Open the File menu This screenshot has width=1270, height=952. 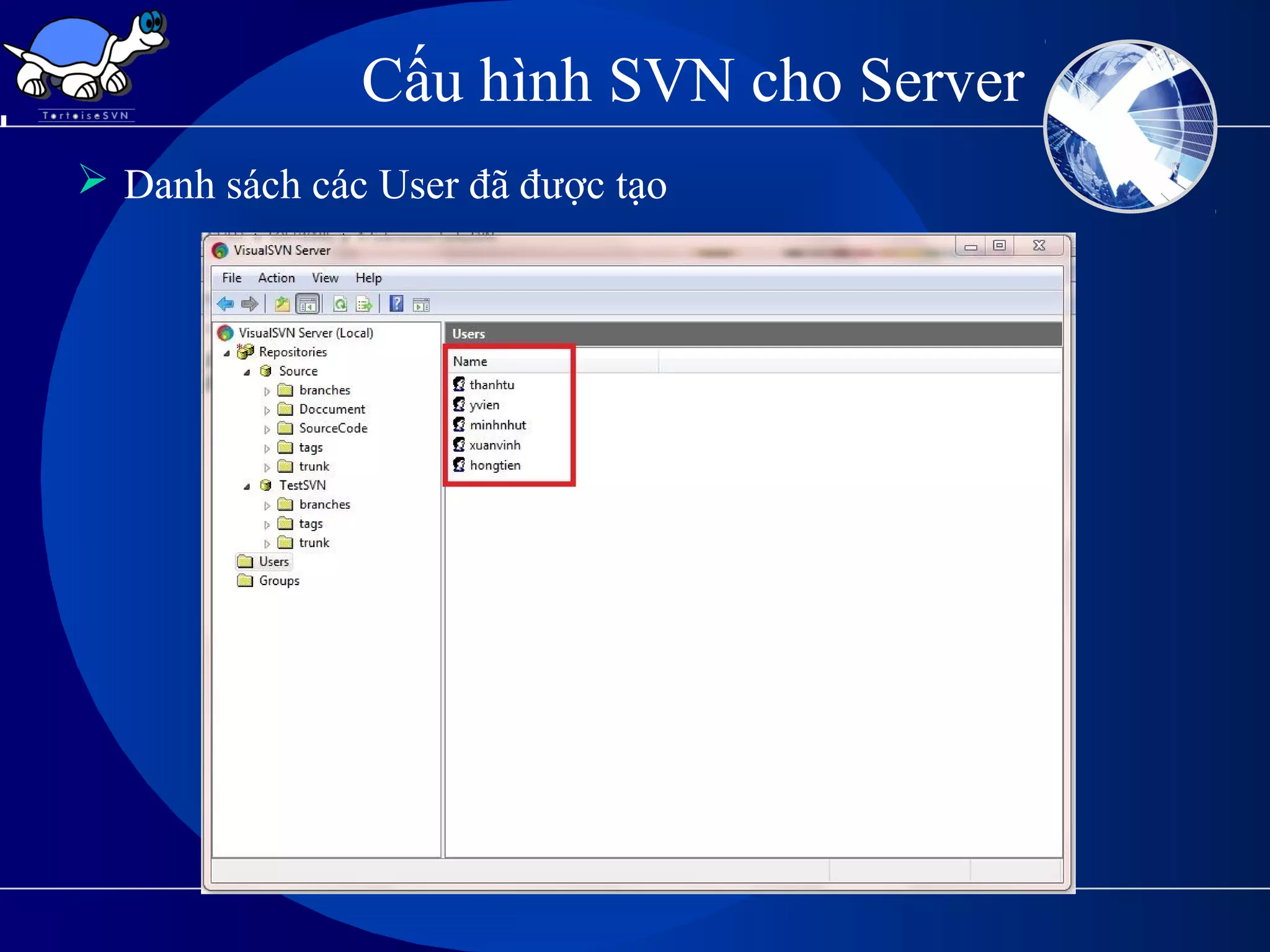click(x=232, y=278)
